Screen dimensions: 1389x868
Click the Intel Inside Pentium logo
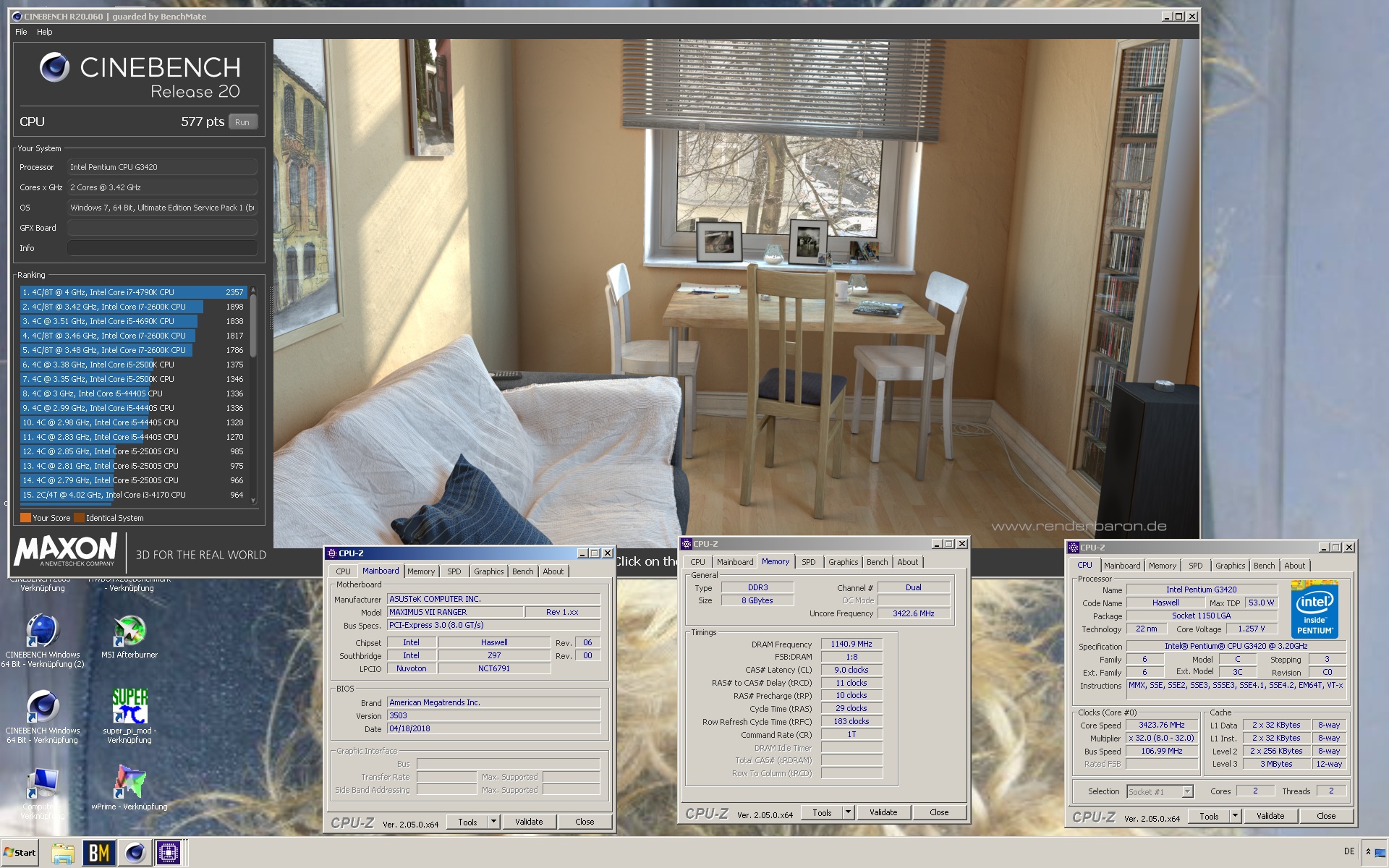click(x=1314, y=609)
